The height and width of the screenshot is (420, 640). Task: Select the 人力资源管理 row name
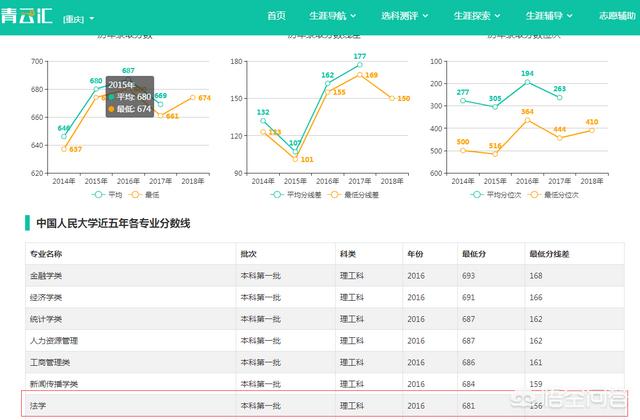54,341
